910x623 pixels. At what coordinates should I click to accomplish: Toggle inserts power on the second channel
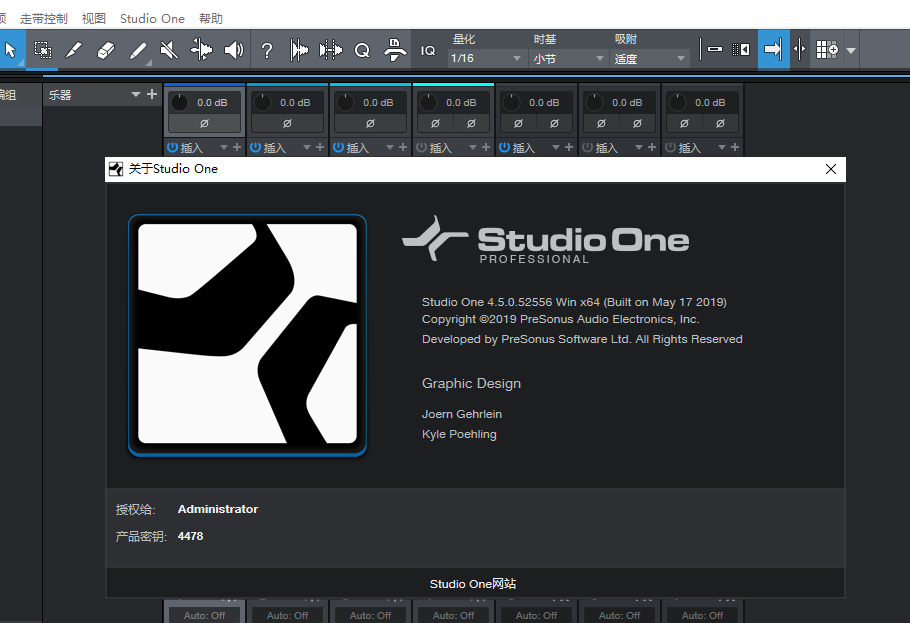coord(255,147)
